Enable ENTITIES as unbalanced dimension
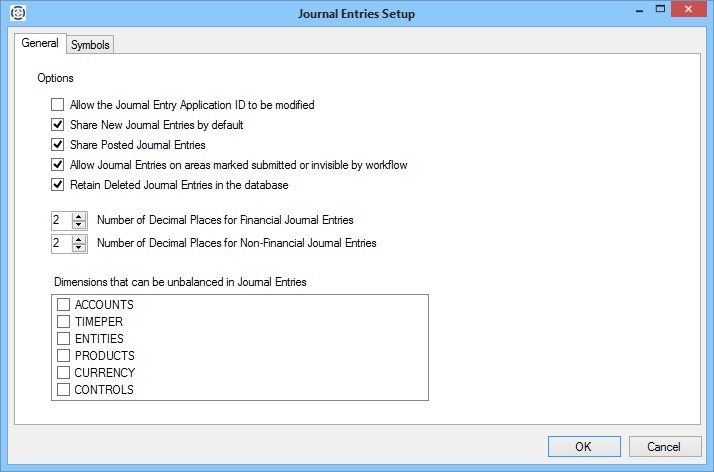Image resolution: width=714 pixels, height=472 pixels. (x=64, y=339)
